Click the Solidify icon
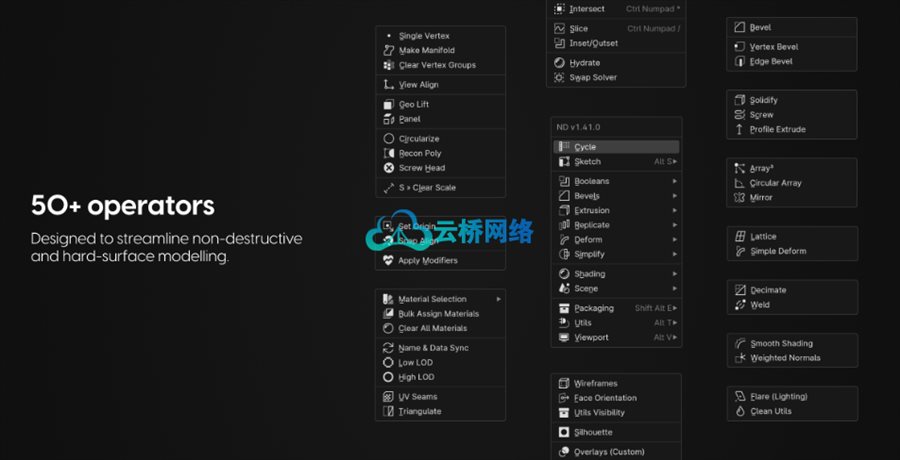The width and height of the screenshot is (900, 460). [740, 100]
